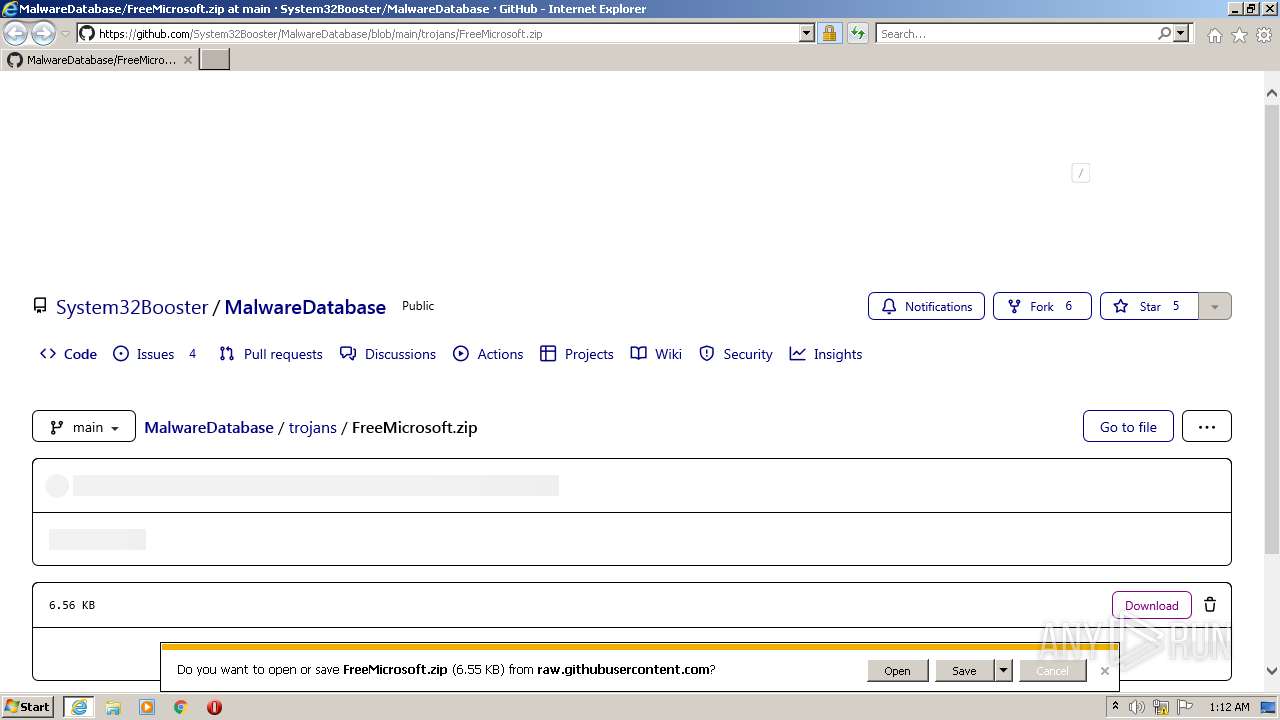The height and width of the screenshot is (720, 1280).
Task: Click the Notifications button
Action: pyautogui.click(x=926, y=306)
